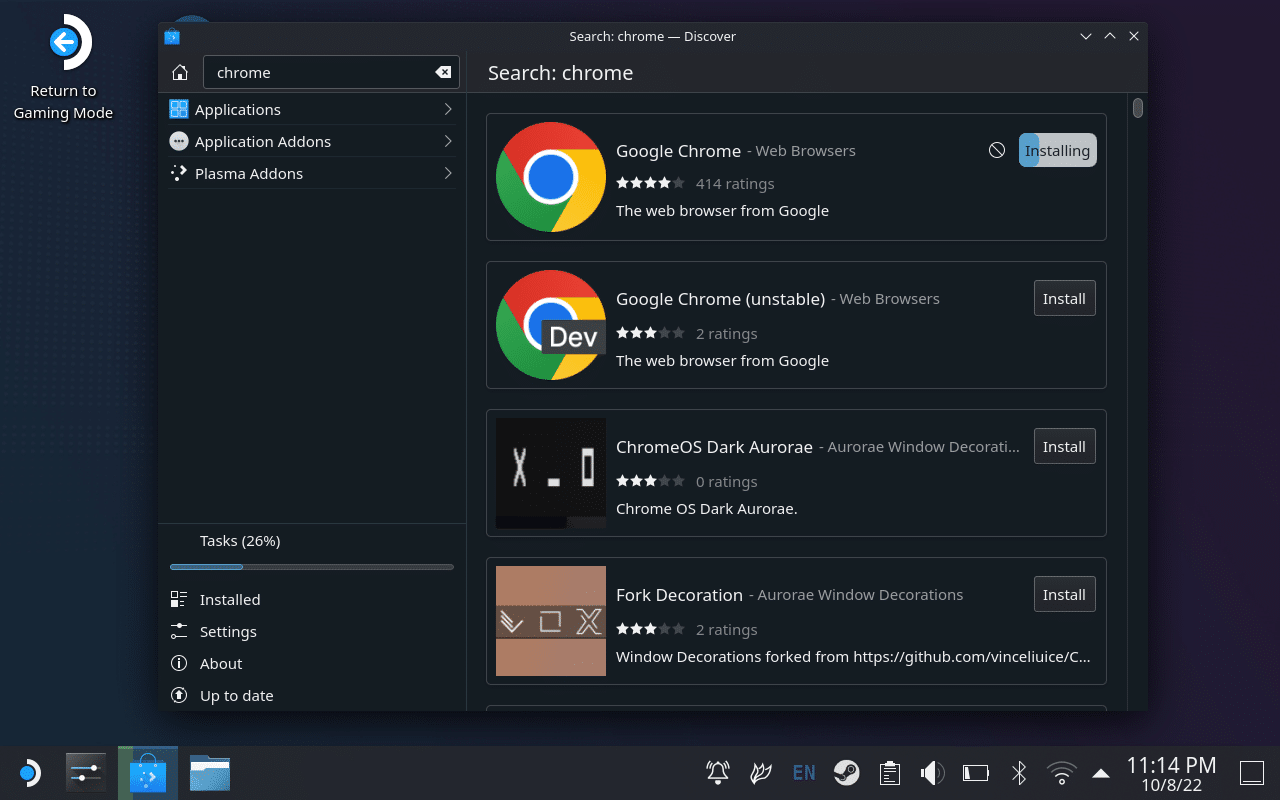The width and height of the screenshot is (1280, 800).
Task: Click ChromeOS Dark Aurorae title
Action: click(714, 447)
